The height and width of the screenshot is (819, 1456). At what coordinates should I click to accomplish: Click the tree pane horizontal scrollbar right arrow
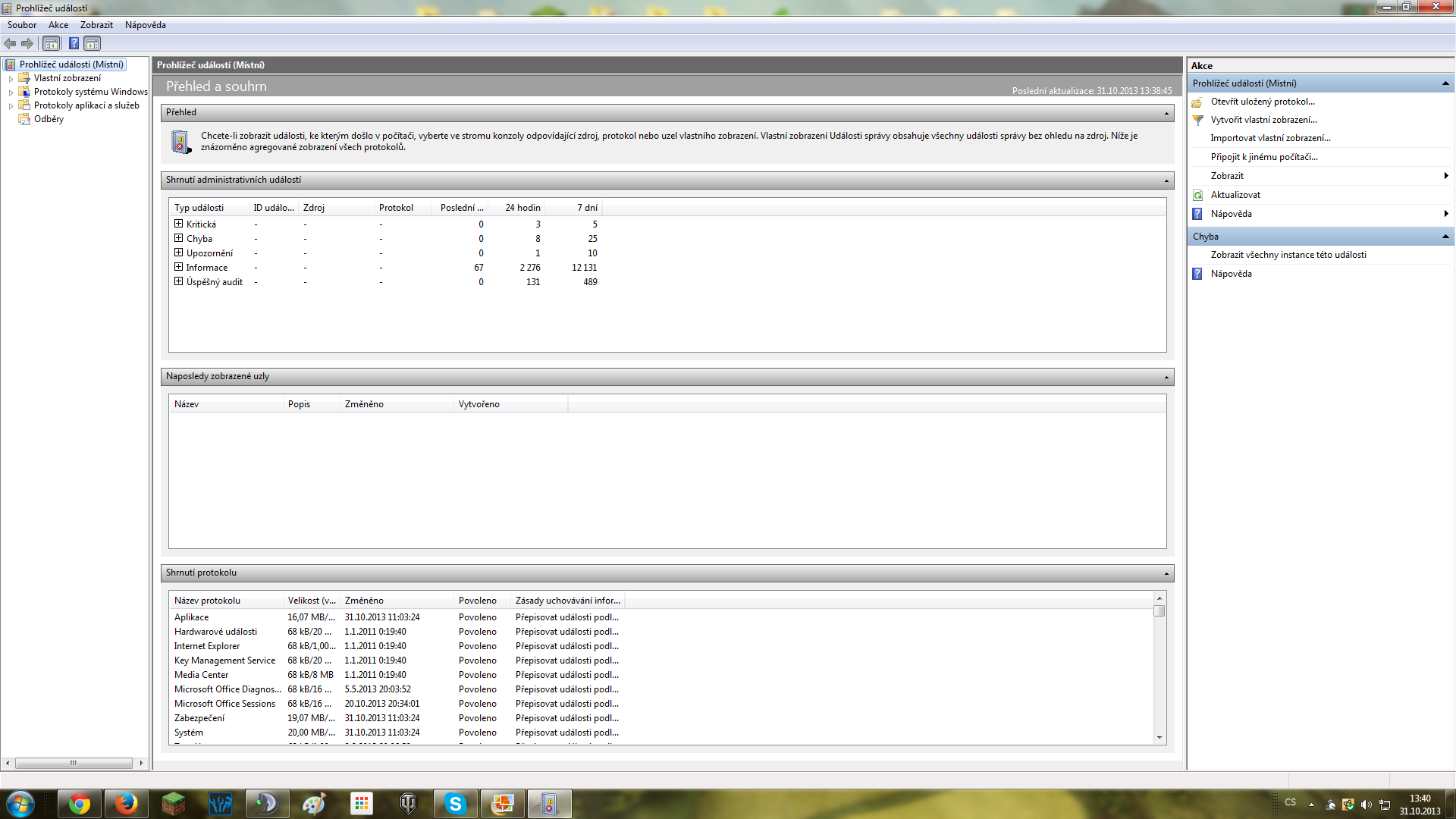tap(141, 763)
